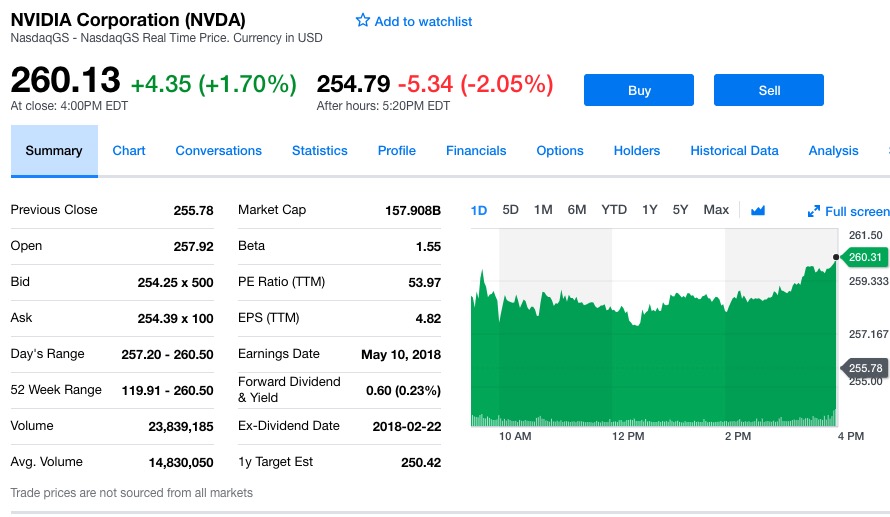This screenshot has height=517, width=890.
Task: Go to the Profile tab
Action: [x=397, y=151]
